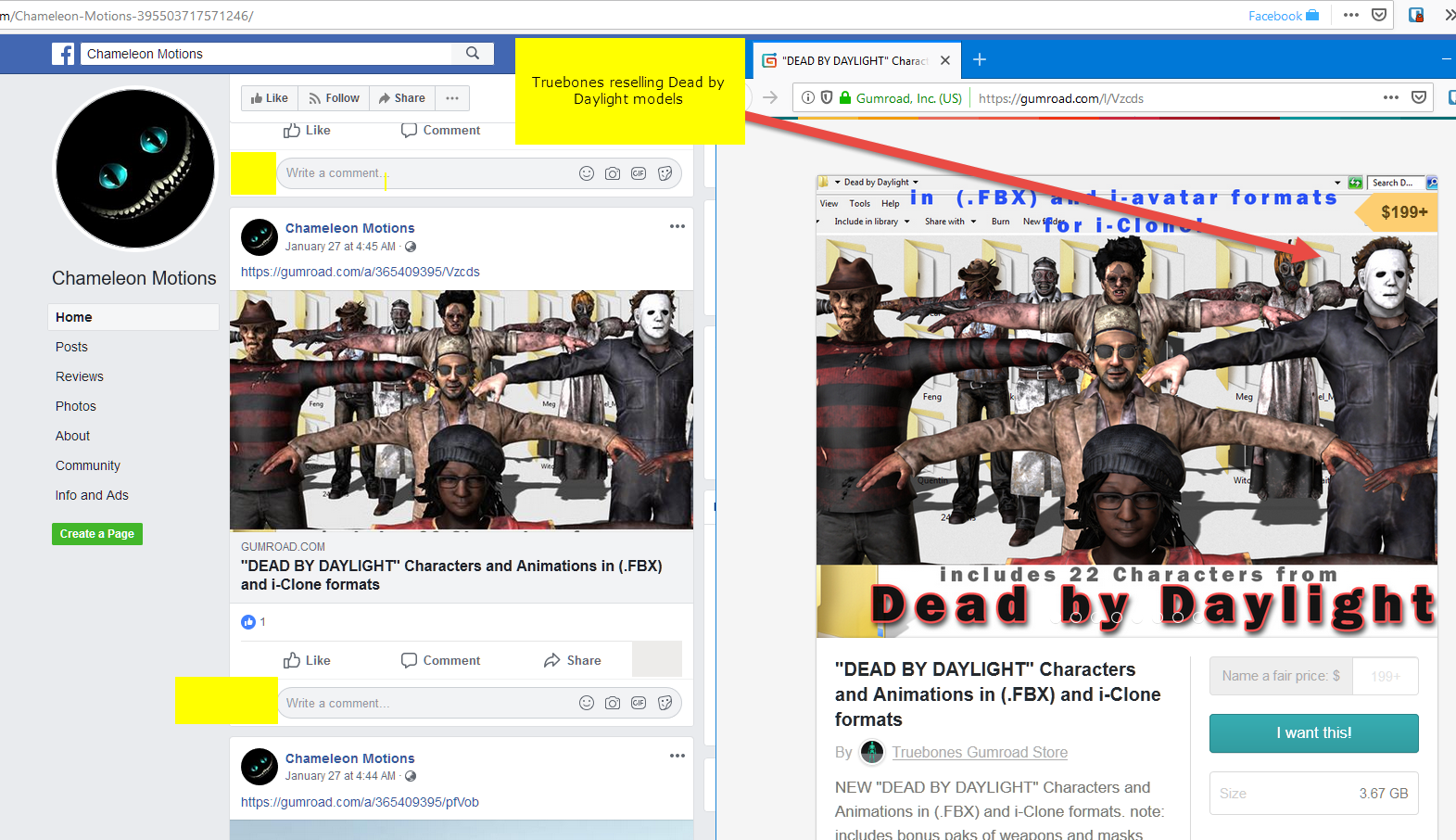Click the January 27 at 4:45 AM timestamp
Screen dimensions: 1456x840
click(340, 247)
